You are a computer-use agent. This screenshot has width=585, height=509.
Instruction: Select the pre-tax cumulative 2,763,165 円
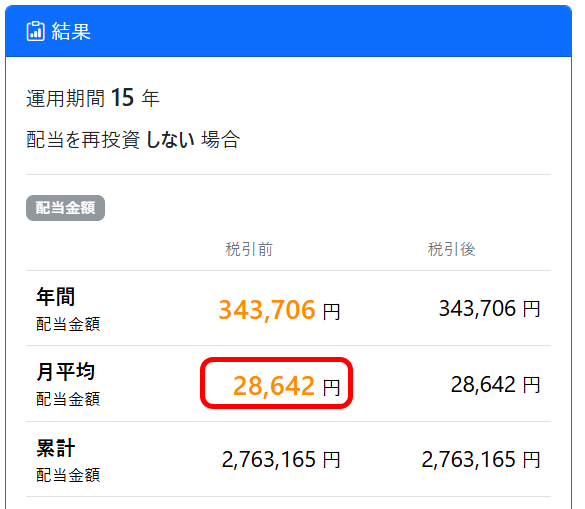[x=281, y=459]
